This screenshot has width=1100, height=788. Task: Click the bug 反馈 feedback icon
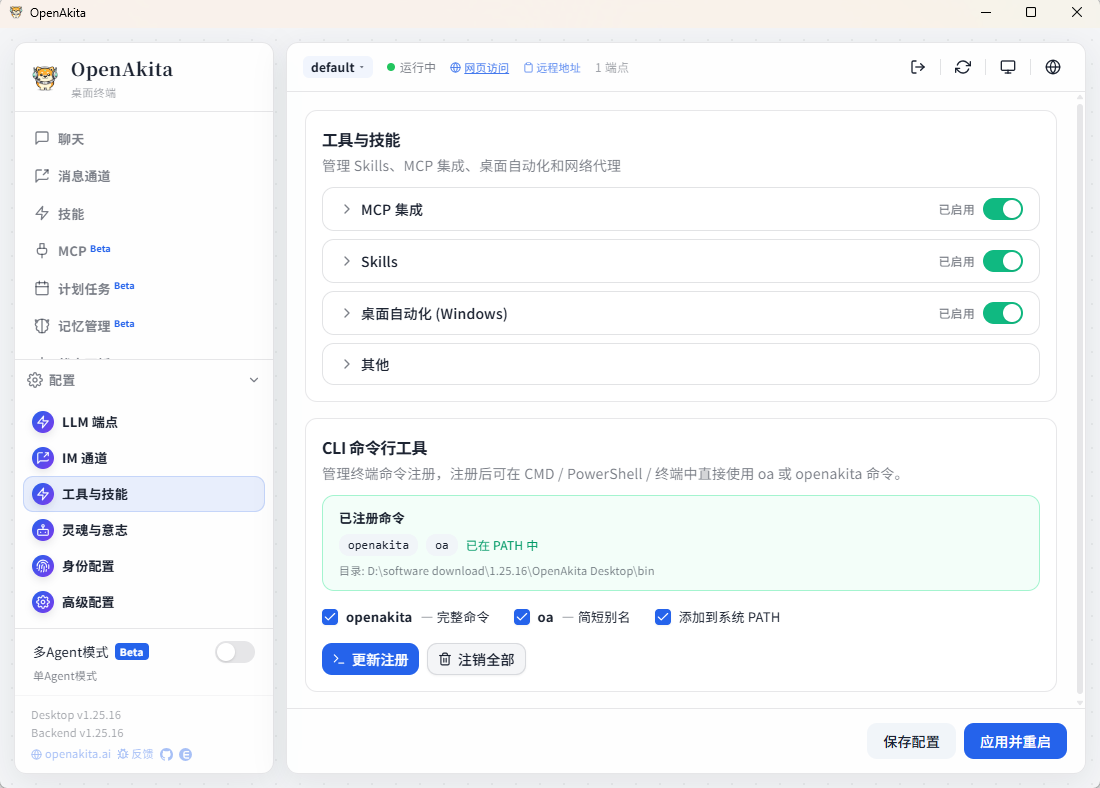123,754
